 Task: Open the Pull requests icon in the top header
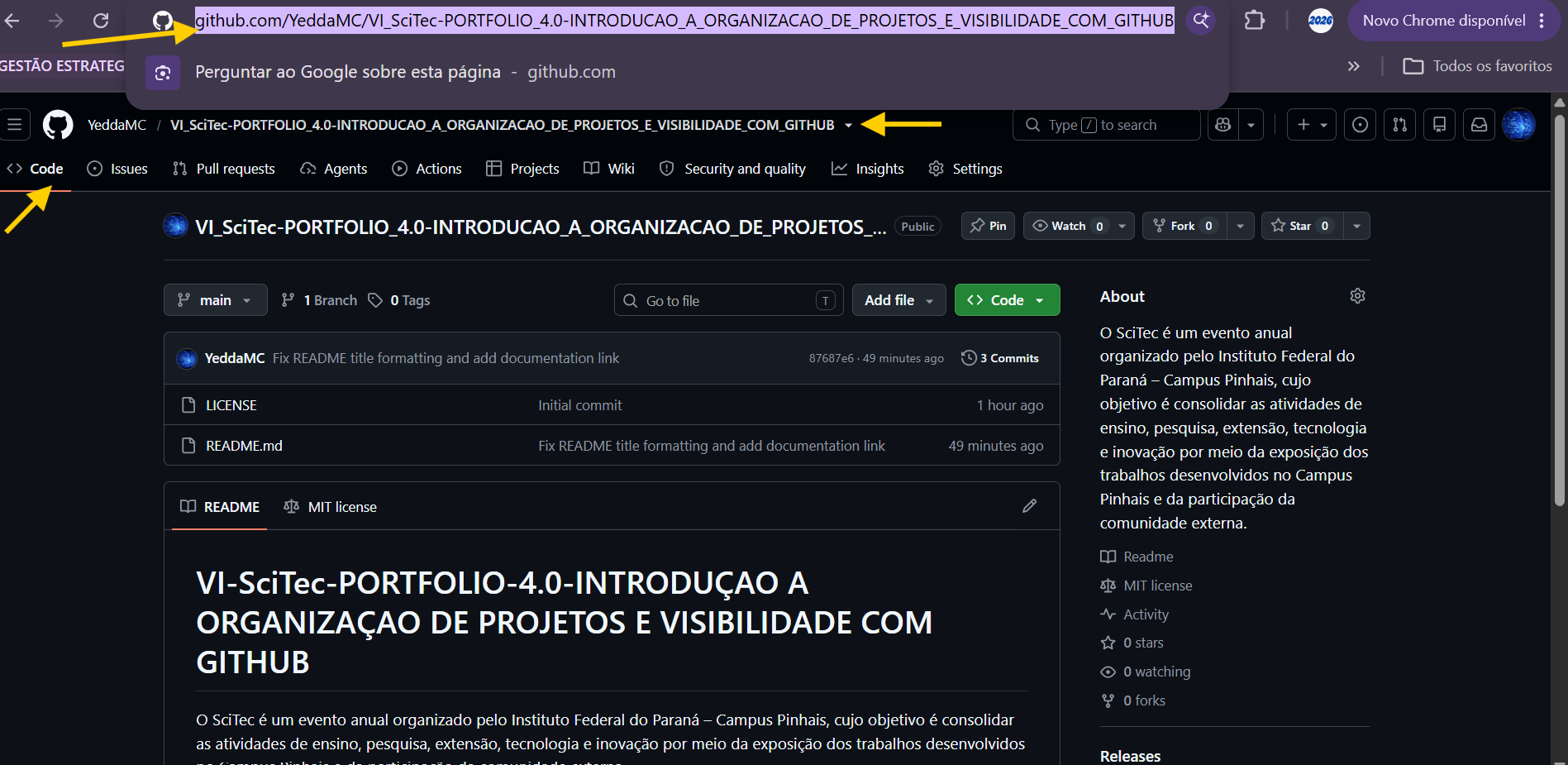click(x=1399, y=125)
